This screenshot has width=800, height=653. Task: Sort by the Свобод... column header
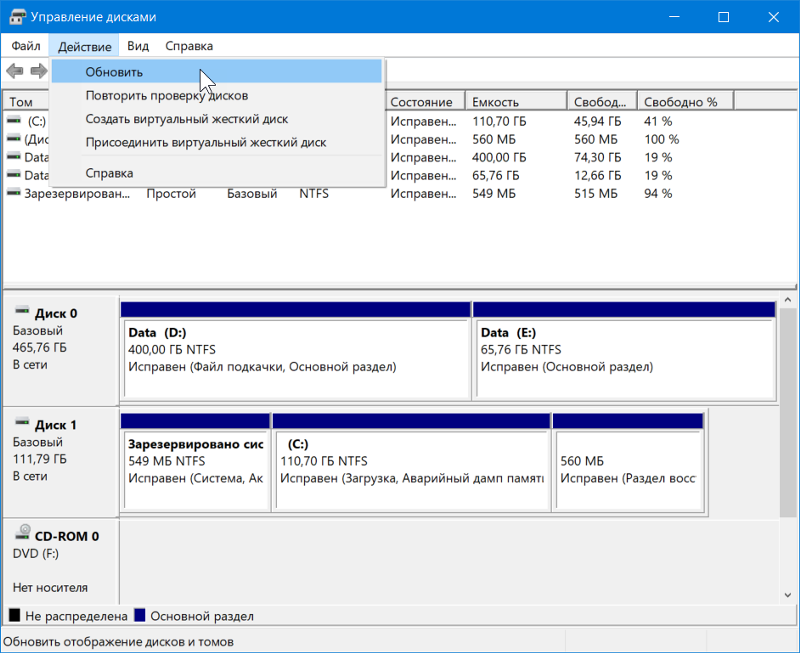602,102
